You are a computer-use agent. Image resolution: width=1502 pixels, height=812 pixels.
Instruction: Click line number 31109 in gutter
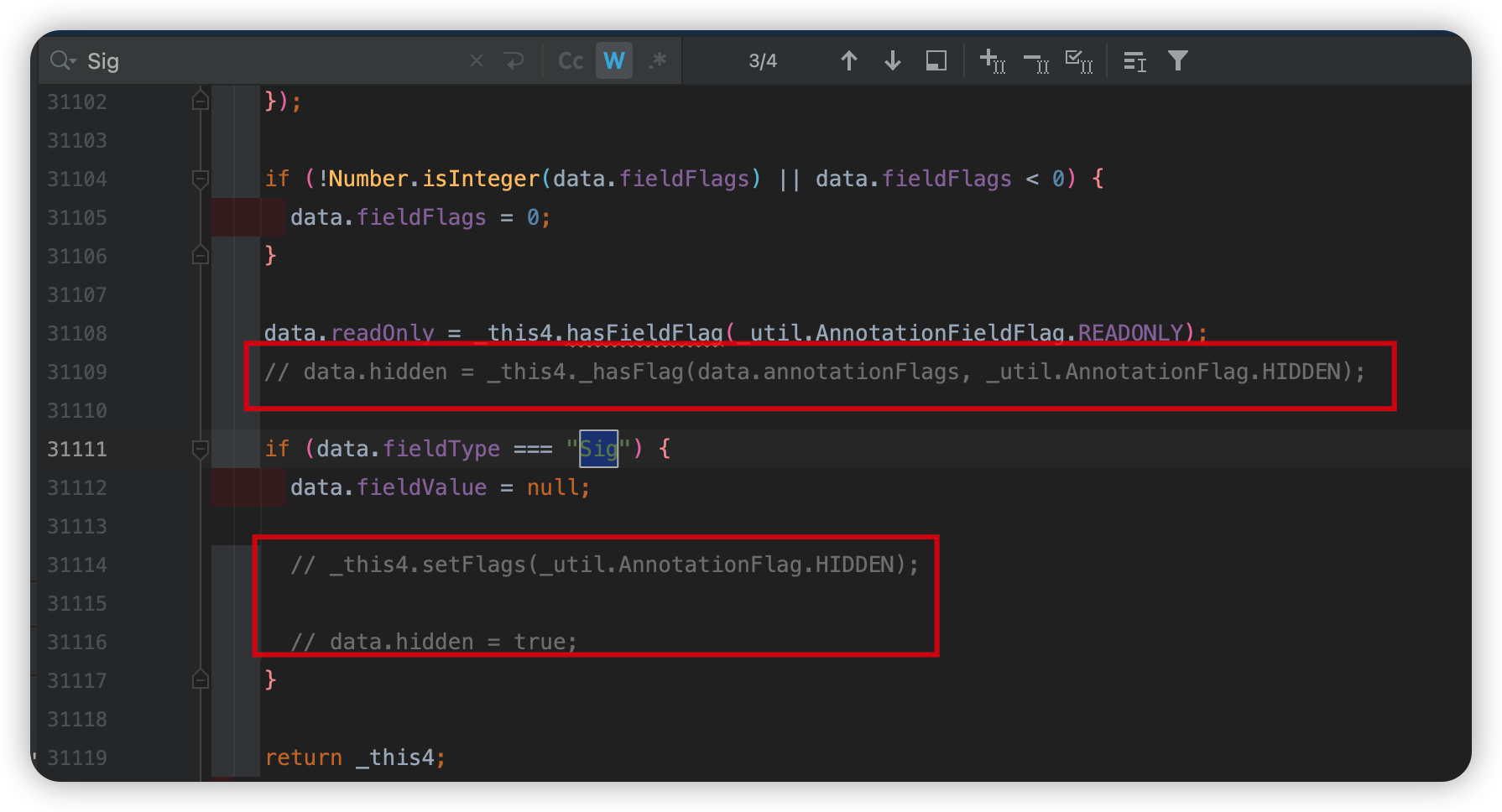77,372
